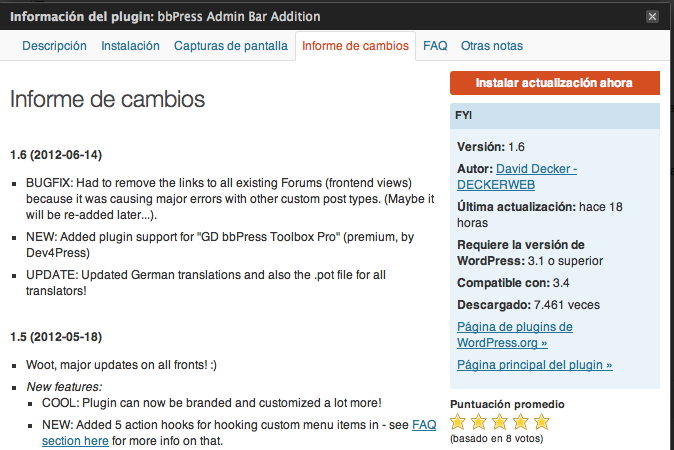Switch to the Instalación tab
674x450 pixels.
pos(130,46)
